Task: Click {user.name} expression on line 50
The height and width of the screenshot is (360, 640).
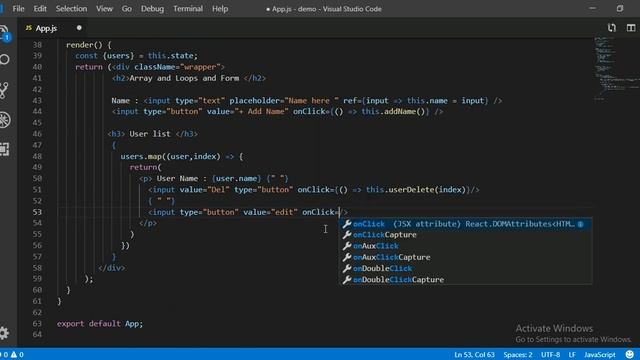Action: [x=236, y=178]
